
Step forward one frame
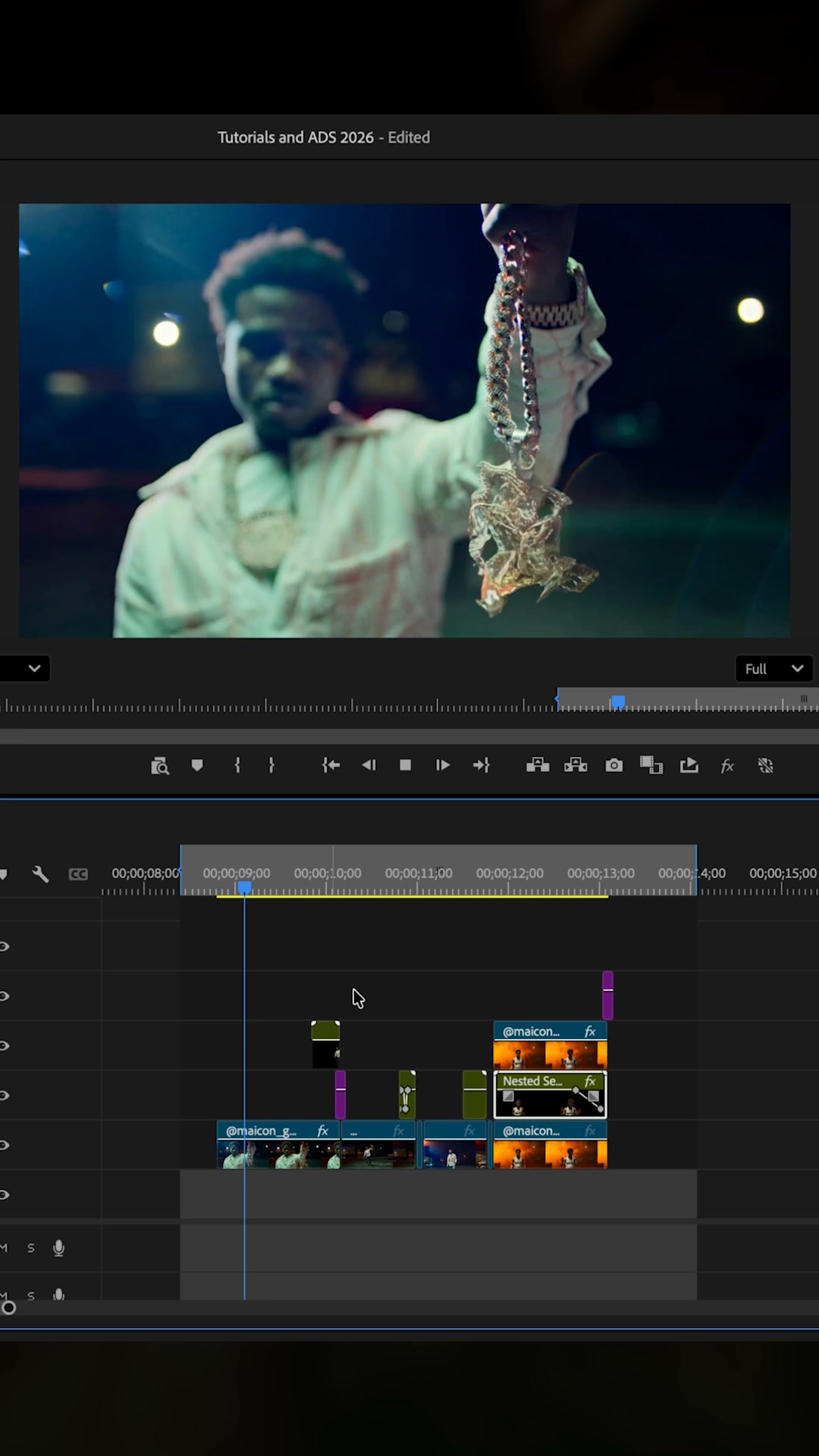[443, 765]
